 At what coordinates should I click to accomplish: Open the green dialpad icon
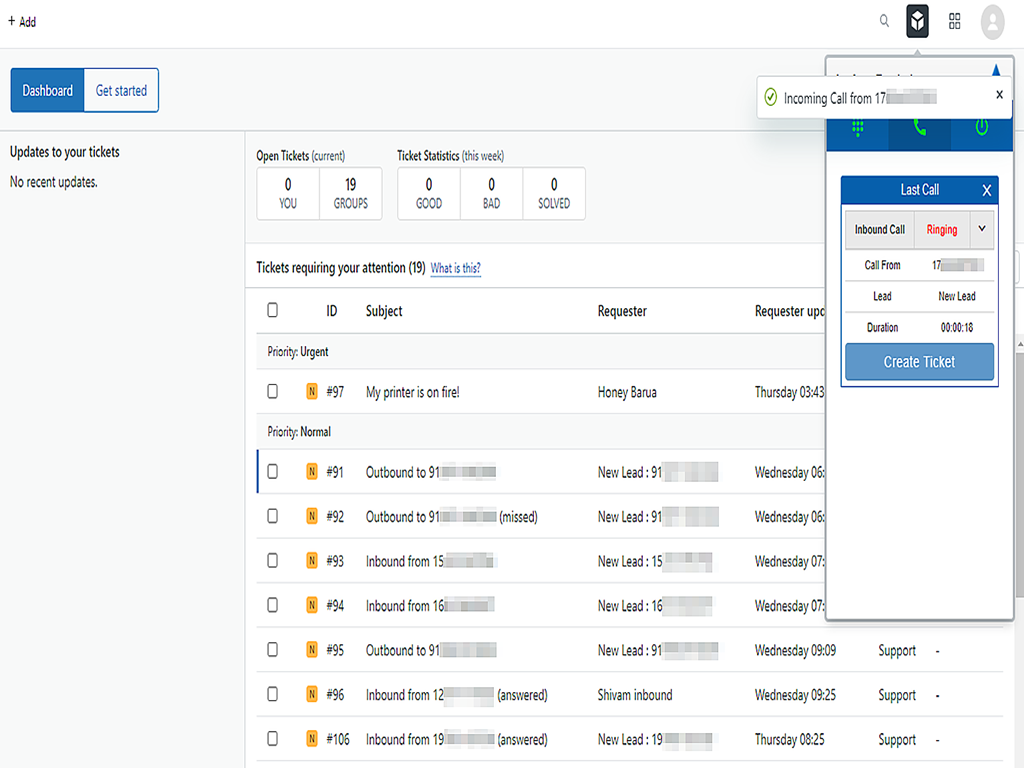[x=857, y=128]
